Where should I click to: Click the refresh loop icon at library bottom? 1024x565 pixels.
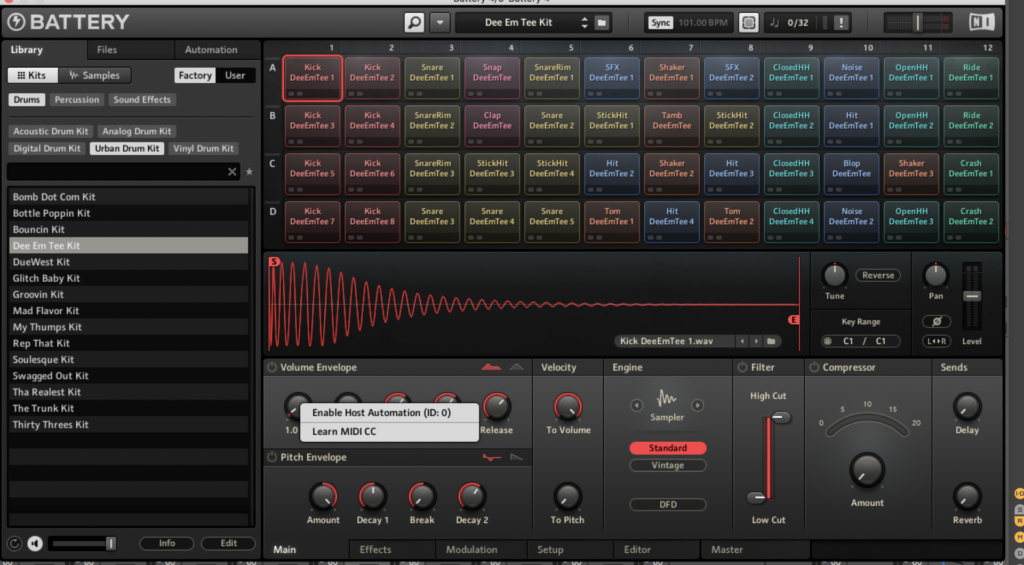coord(15,544)
